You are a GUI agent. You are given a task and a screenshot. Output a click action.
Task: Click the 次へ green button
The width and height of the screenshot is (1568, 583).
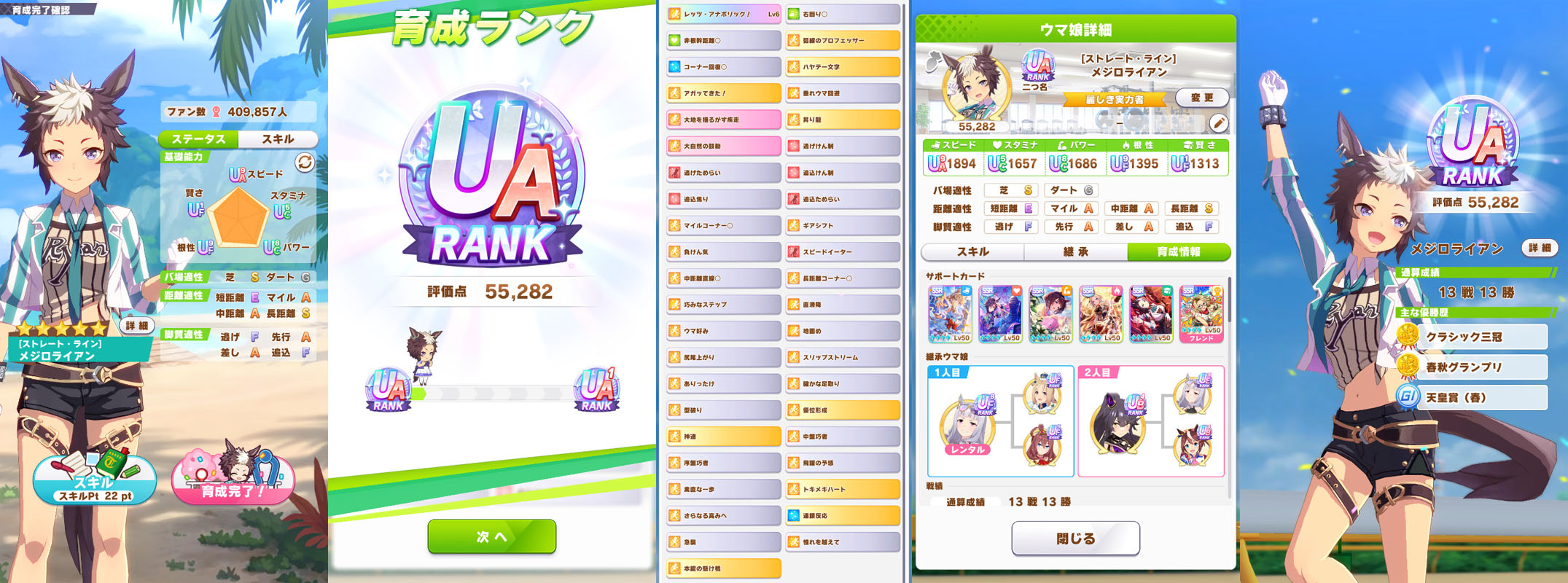[492, 536]
